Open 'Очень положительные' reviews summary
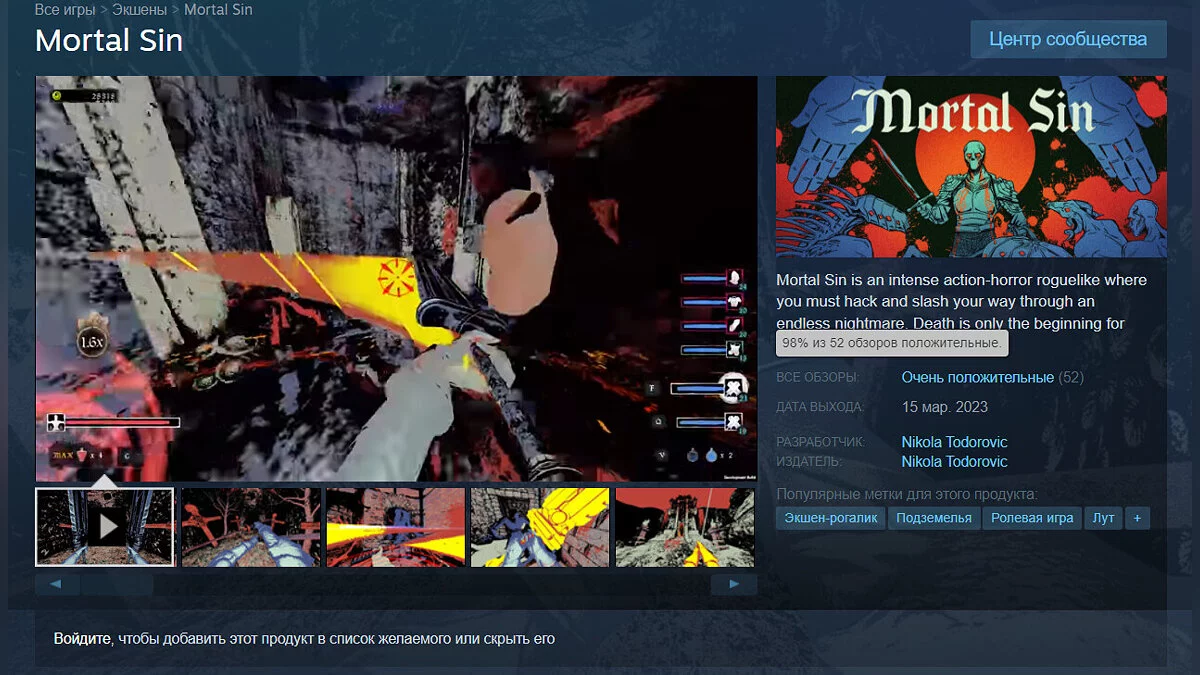This screenshot has width=1200, height=675. pyautogui.click(x=977, y=377)
